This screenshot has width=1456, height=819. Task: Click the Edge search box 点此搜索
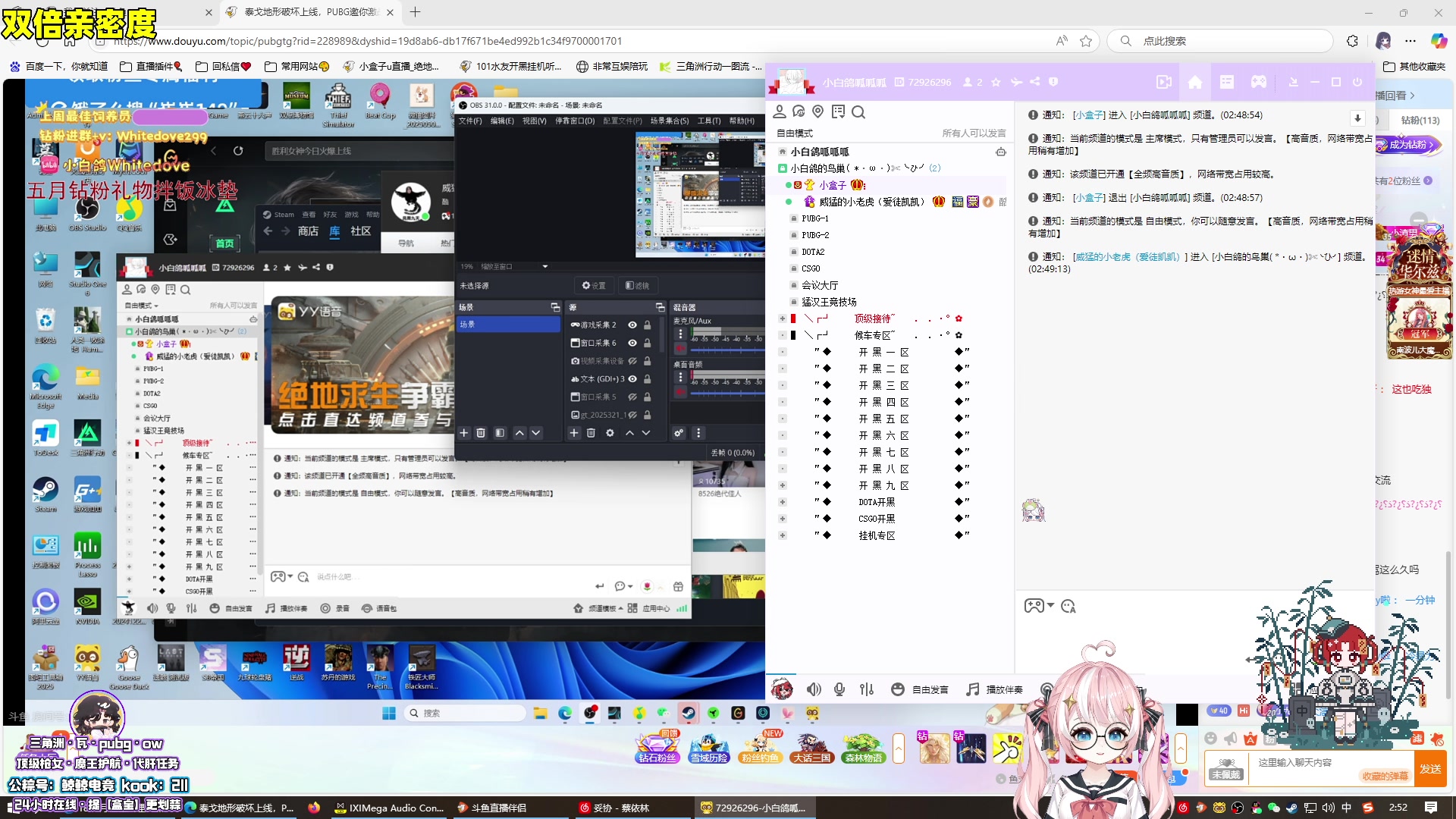pyautogui.click(x=1219, y=41)
